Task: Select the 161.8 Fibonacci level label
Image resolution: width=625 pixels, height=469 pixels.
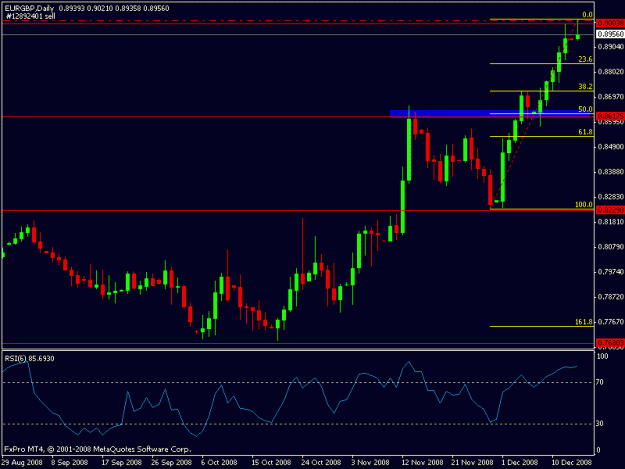Action: (x=584, y=322)
